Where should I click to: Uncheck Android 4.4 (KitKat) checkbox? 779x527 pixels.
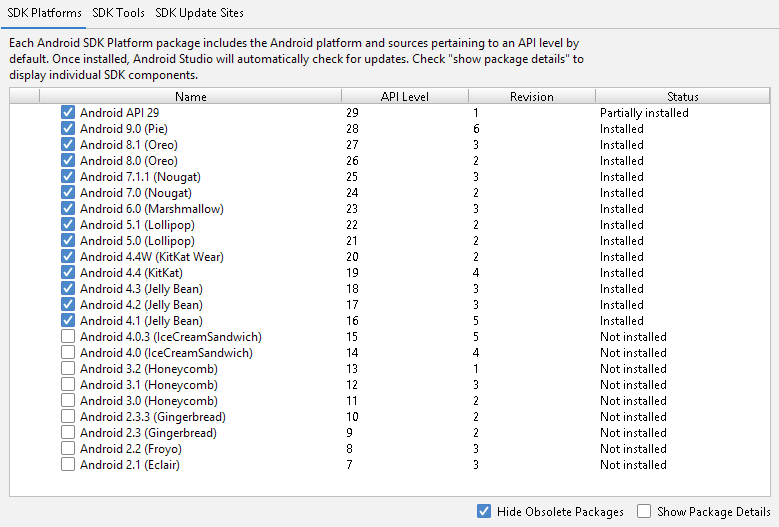(68, 272)
